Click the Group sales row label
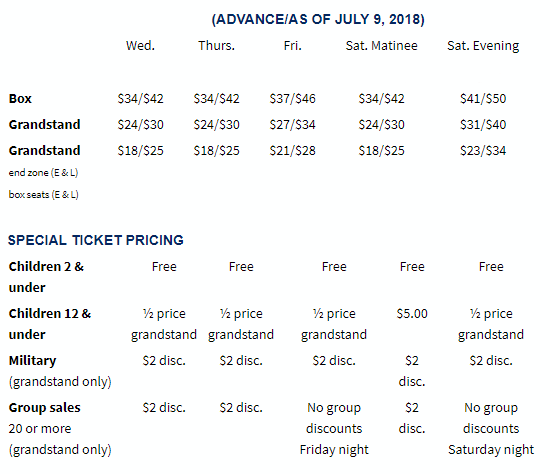Viewport: 550px width, 474px height. coord(45,408)
